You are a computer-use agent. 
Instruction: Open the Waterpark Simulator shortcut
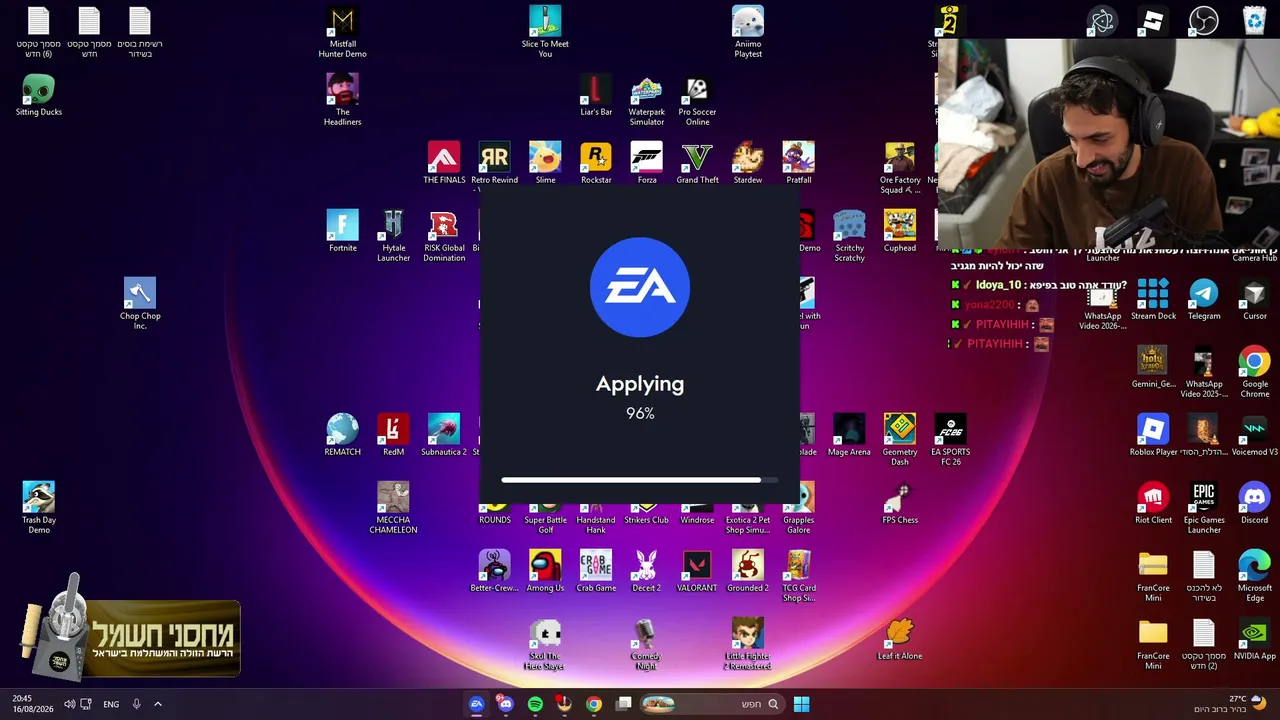(x=647, y=100)
